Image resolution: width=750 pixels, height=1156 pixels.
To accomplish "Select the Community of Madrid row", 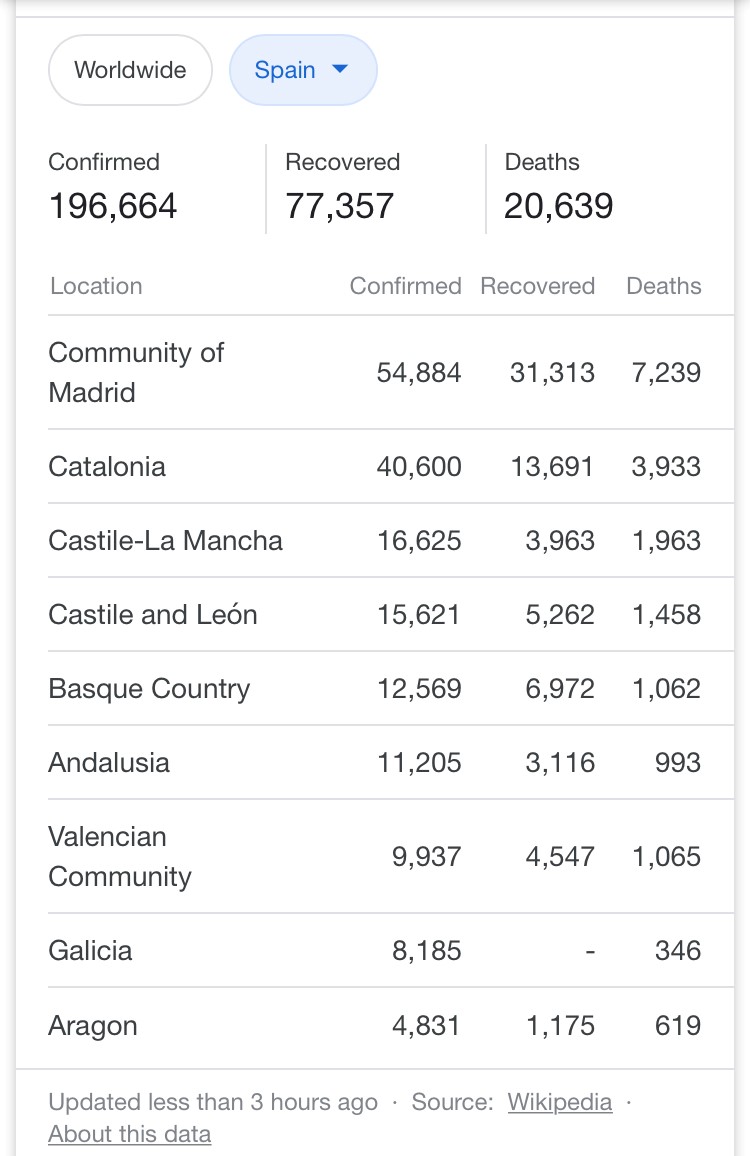I will click(x=391, y=372).
